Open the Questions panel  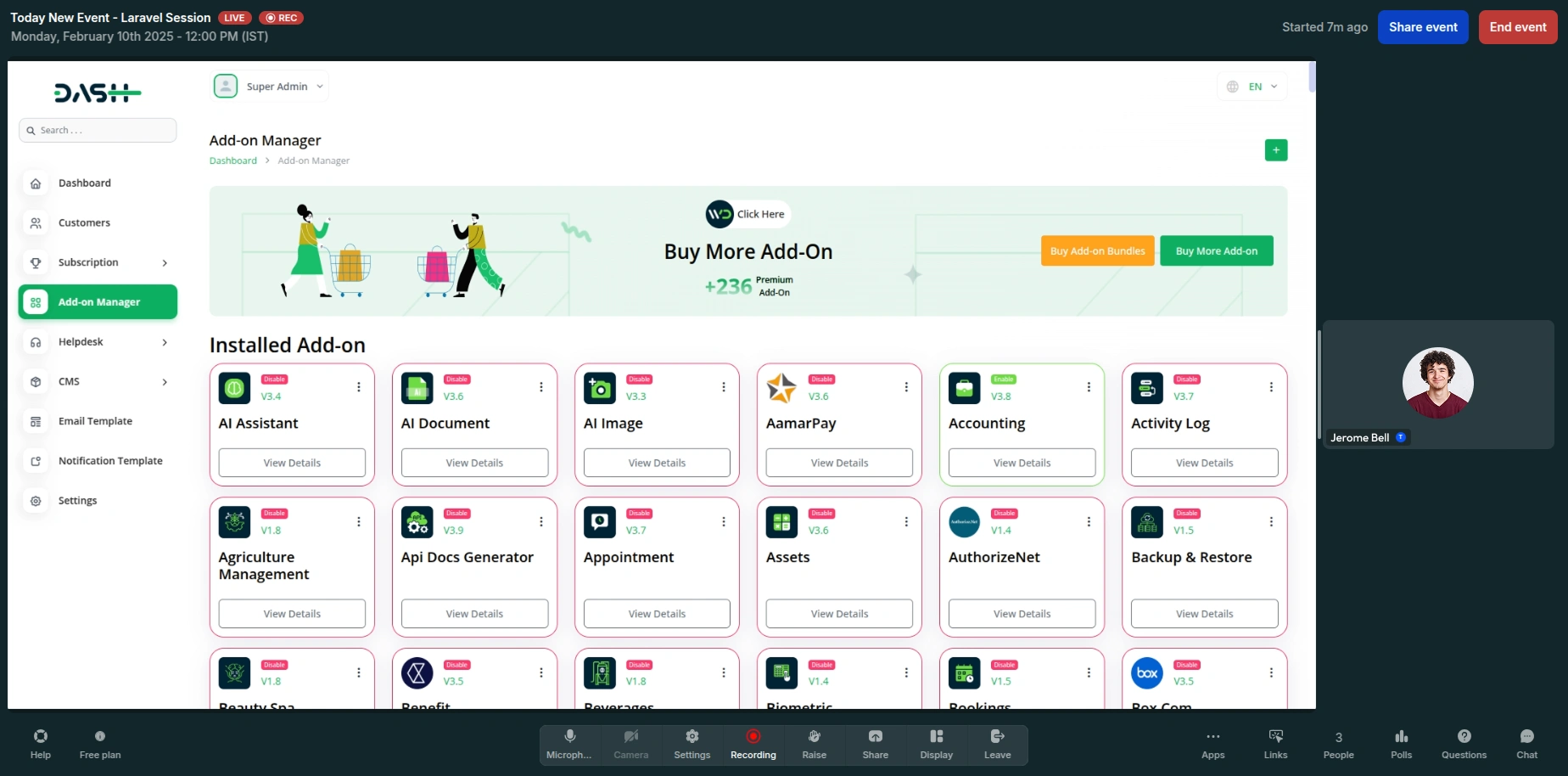coord(1464,744)
